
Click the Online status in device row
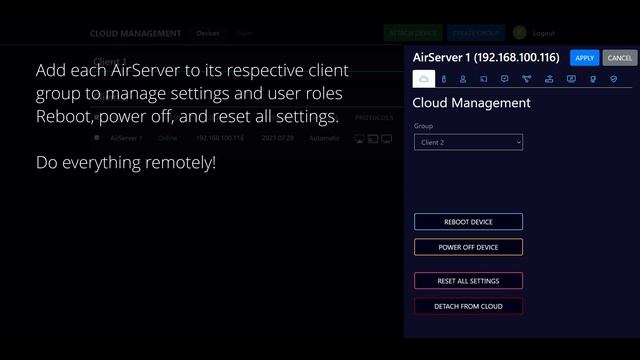(x=167, y=138)
